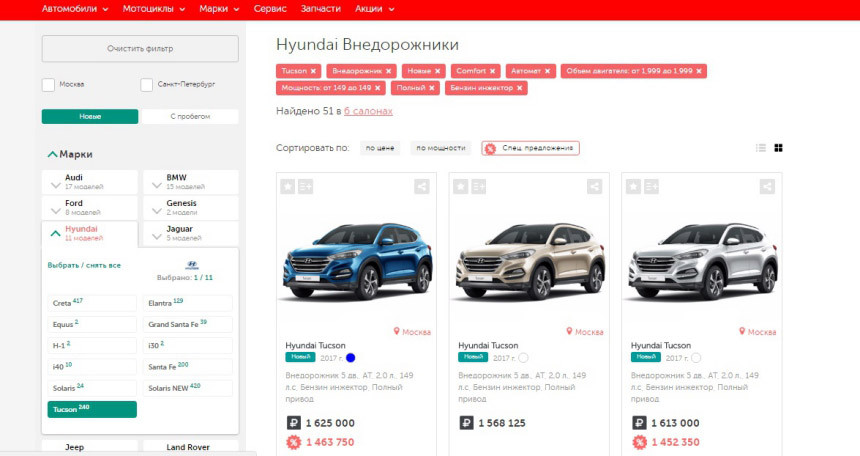
Task: Remove the Tucson filter tag
Action: click(313, 71)
